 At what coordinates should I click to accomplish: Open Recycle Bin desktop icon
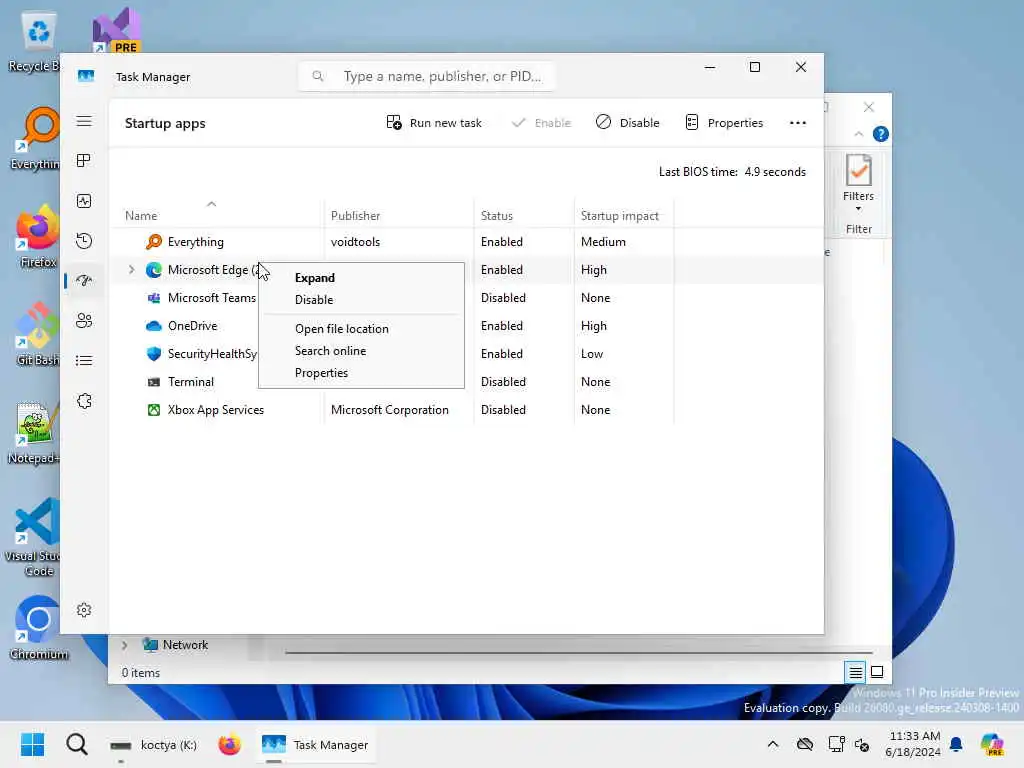point(35,42)
